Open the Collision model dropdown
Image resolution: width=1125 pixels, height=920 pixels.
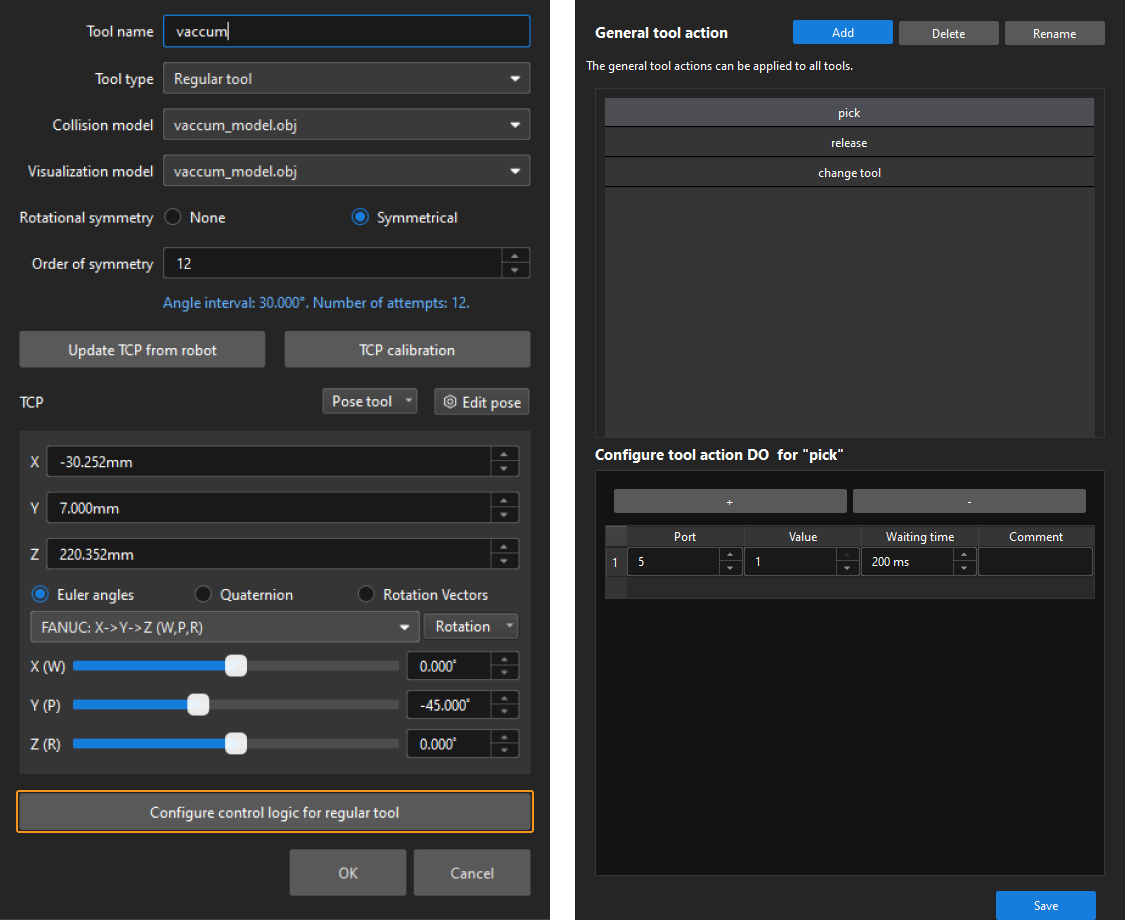[x=346, y=124]
